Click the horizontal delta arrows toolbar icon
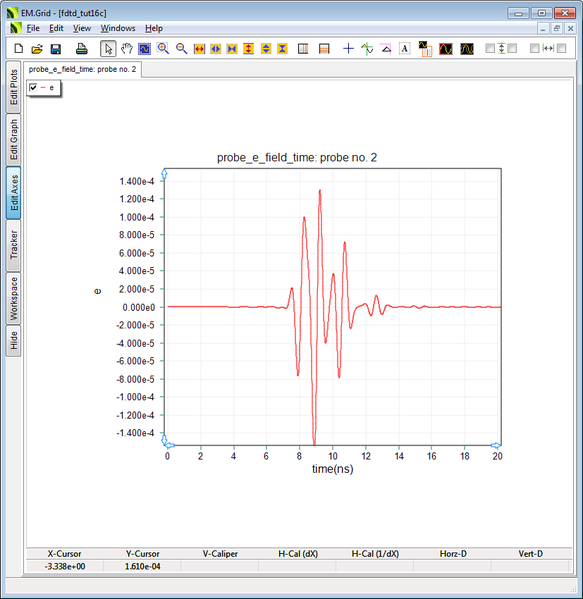This screenshot has width=583, height=599. coord(548,48)
